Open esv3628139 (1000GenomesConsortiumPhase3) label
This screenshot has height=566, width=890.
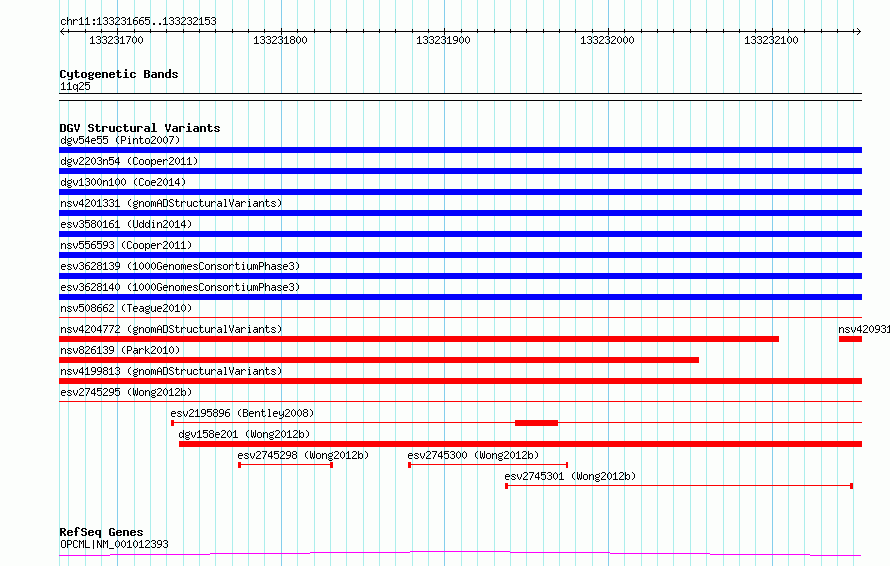tap(180, 266)
